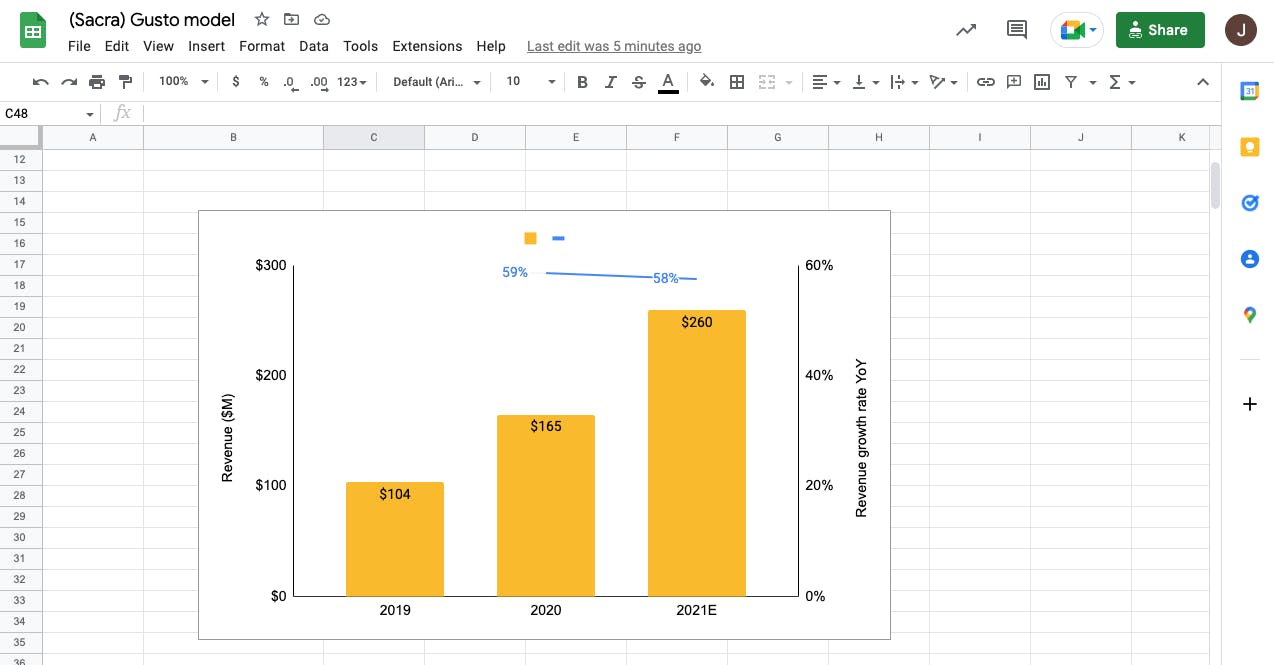Open the functions sigma dropdown
This screenshot has height=665, width=1274.
point(1122,82)
